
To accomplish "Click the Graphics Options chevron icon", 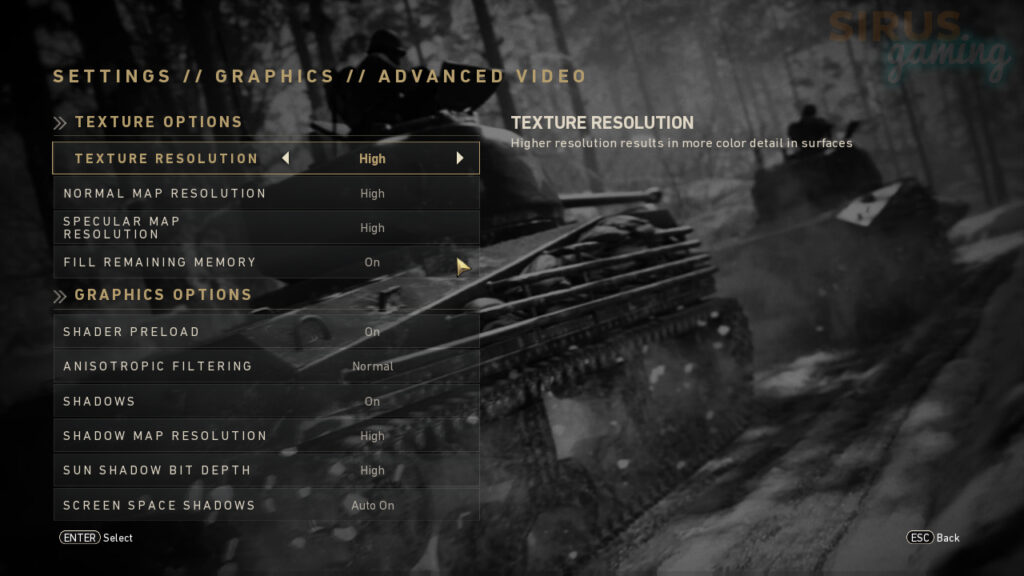I will click(x=60, y=296).
